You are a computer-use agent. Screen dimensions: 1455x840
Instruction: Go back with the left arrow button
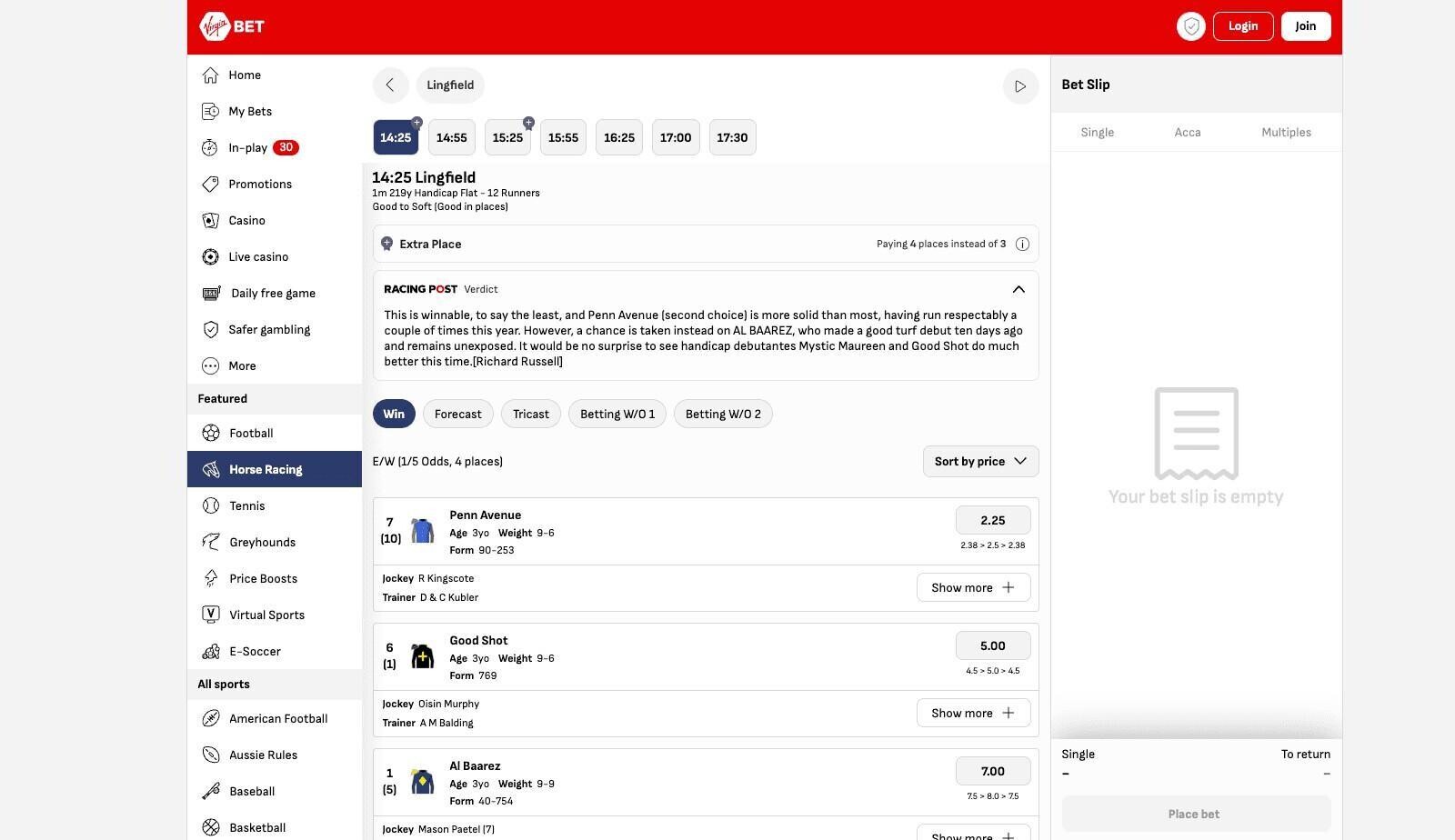pos(390,85)
